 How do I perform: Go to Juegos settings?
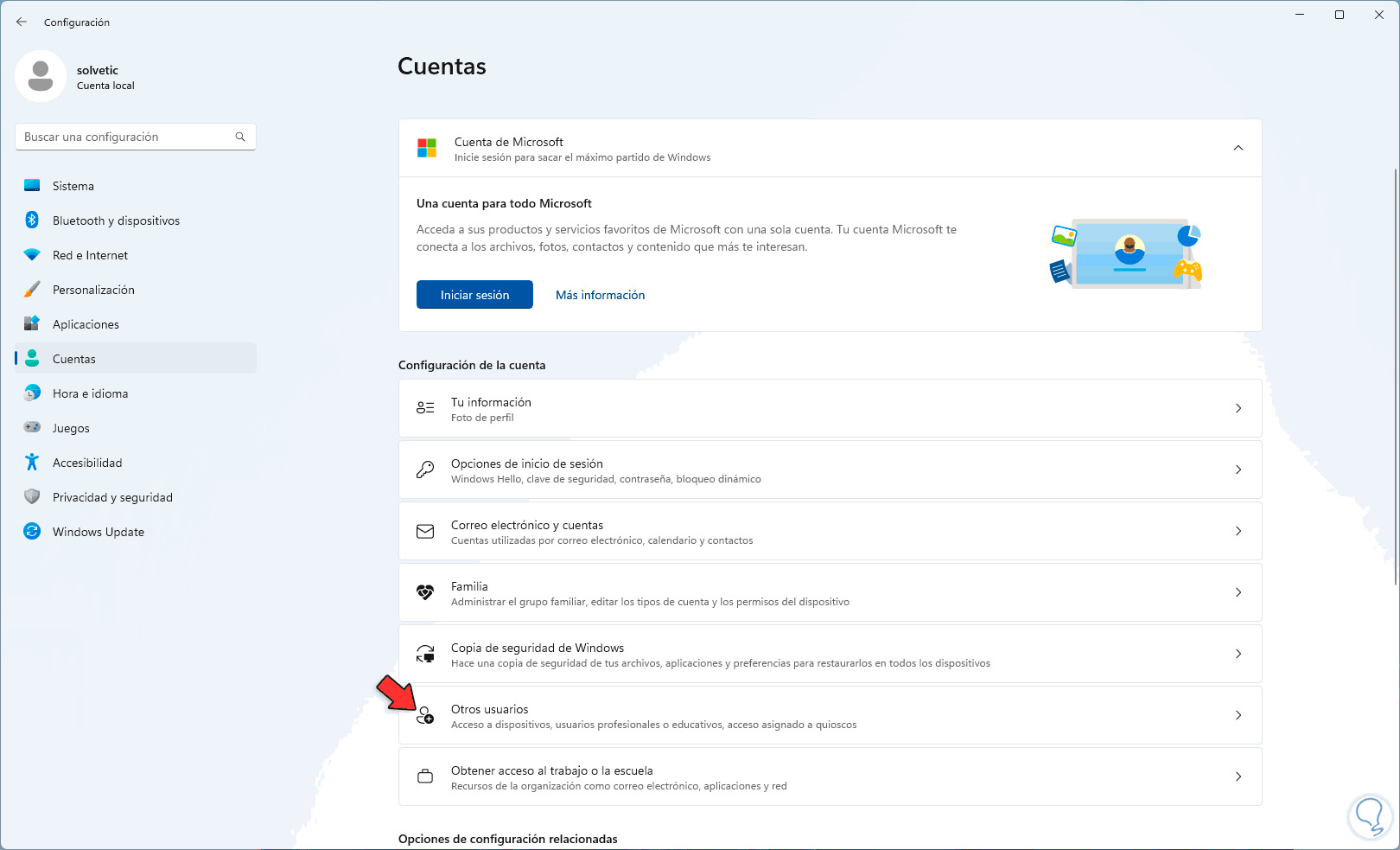(136, 428)
